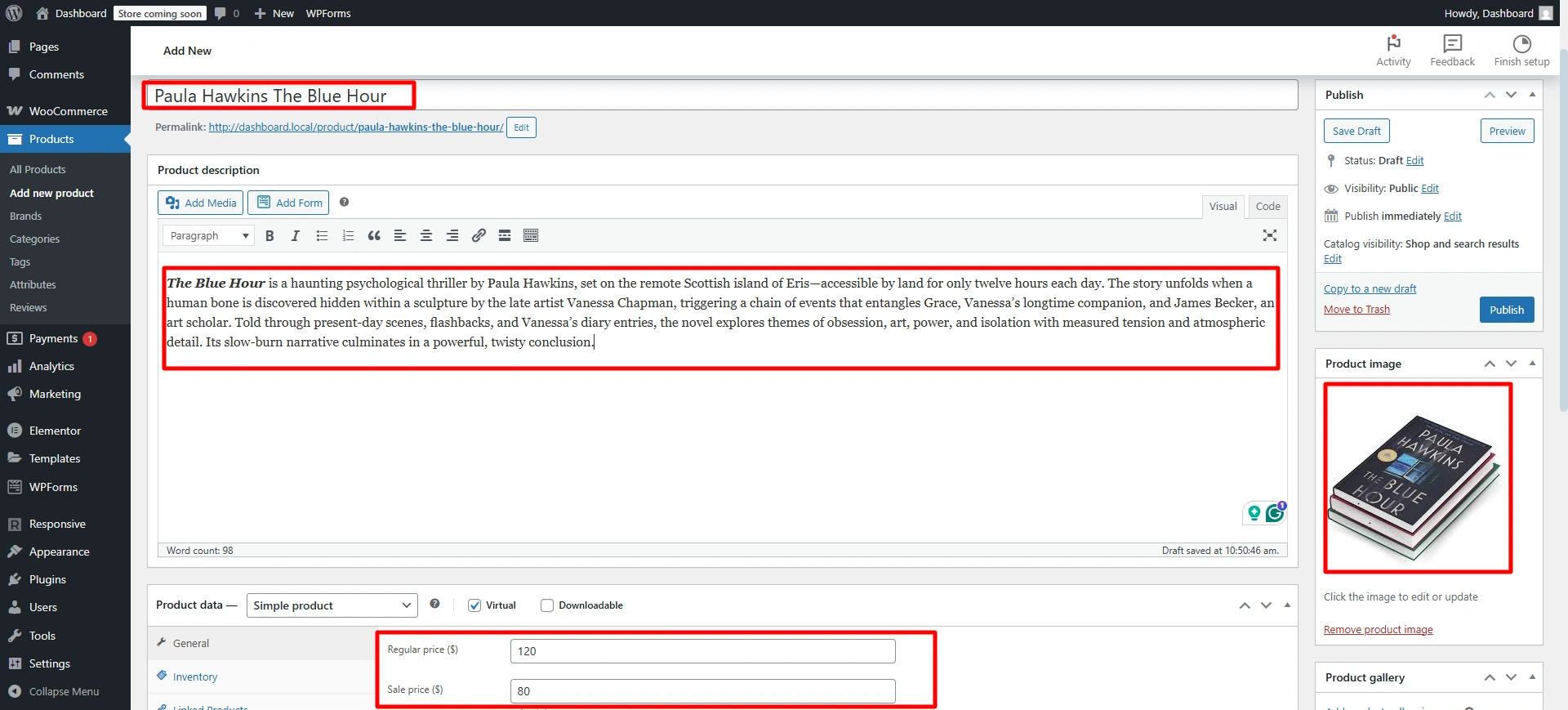
Task: Select the General product data tab
Action: pyautogui.click(x=261, y=643)
